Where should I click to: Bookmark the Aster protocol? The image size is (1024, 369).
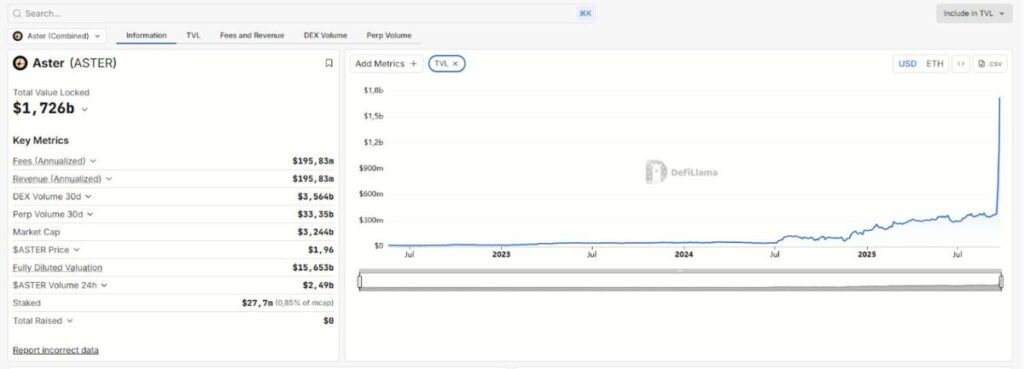point(328,63)
